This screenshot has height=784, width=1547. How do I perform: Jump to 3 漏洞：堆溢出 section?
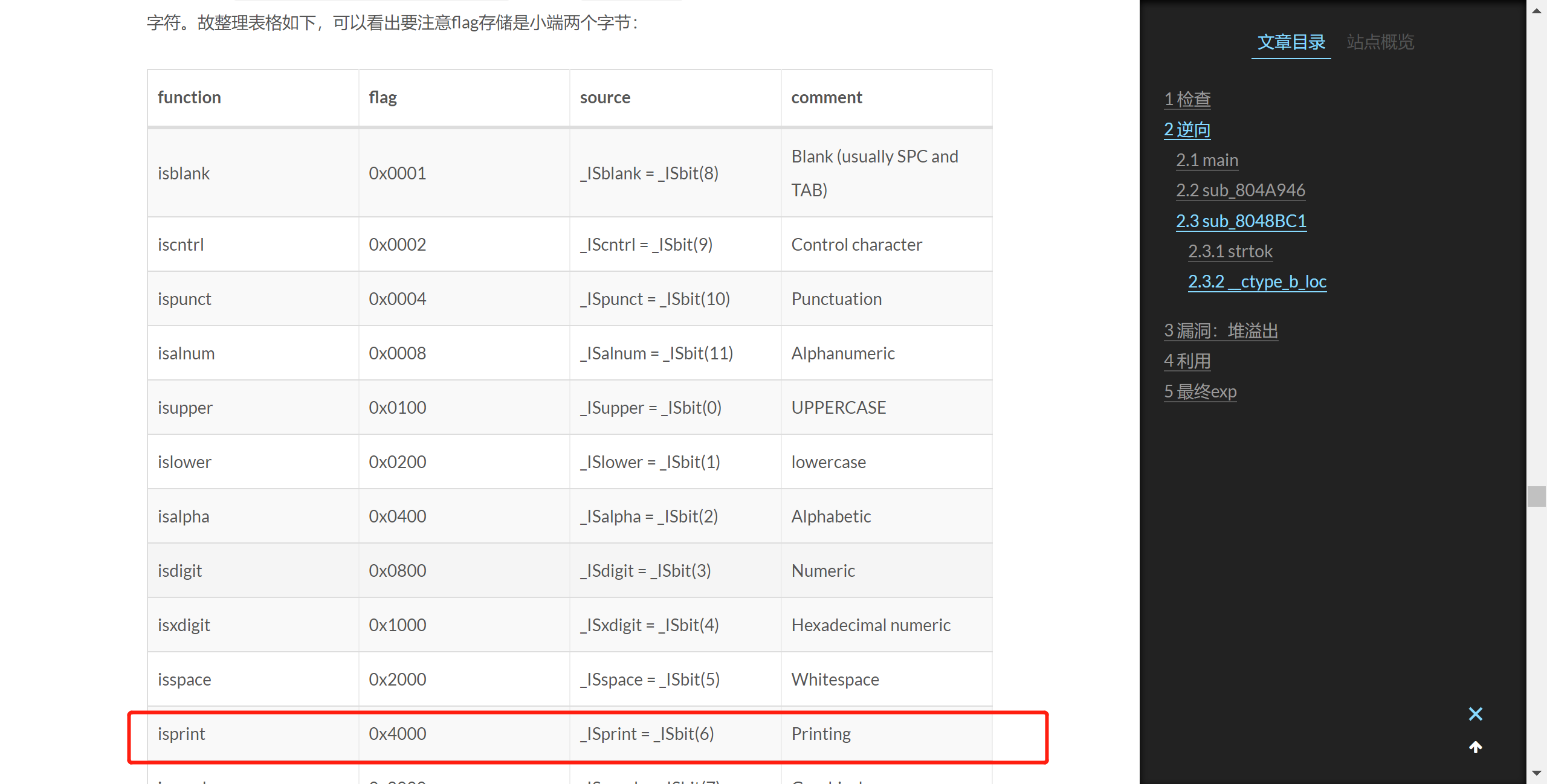(1221, 331)
